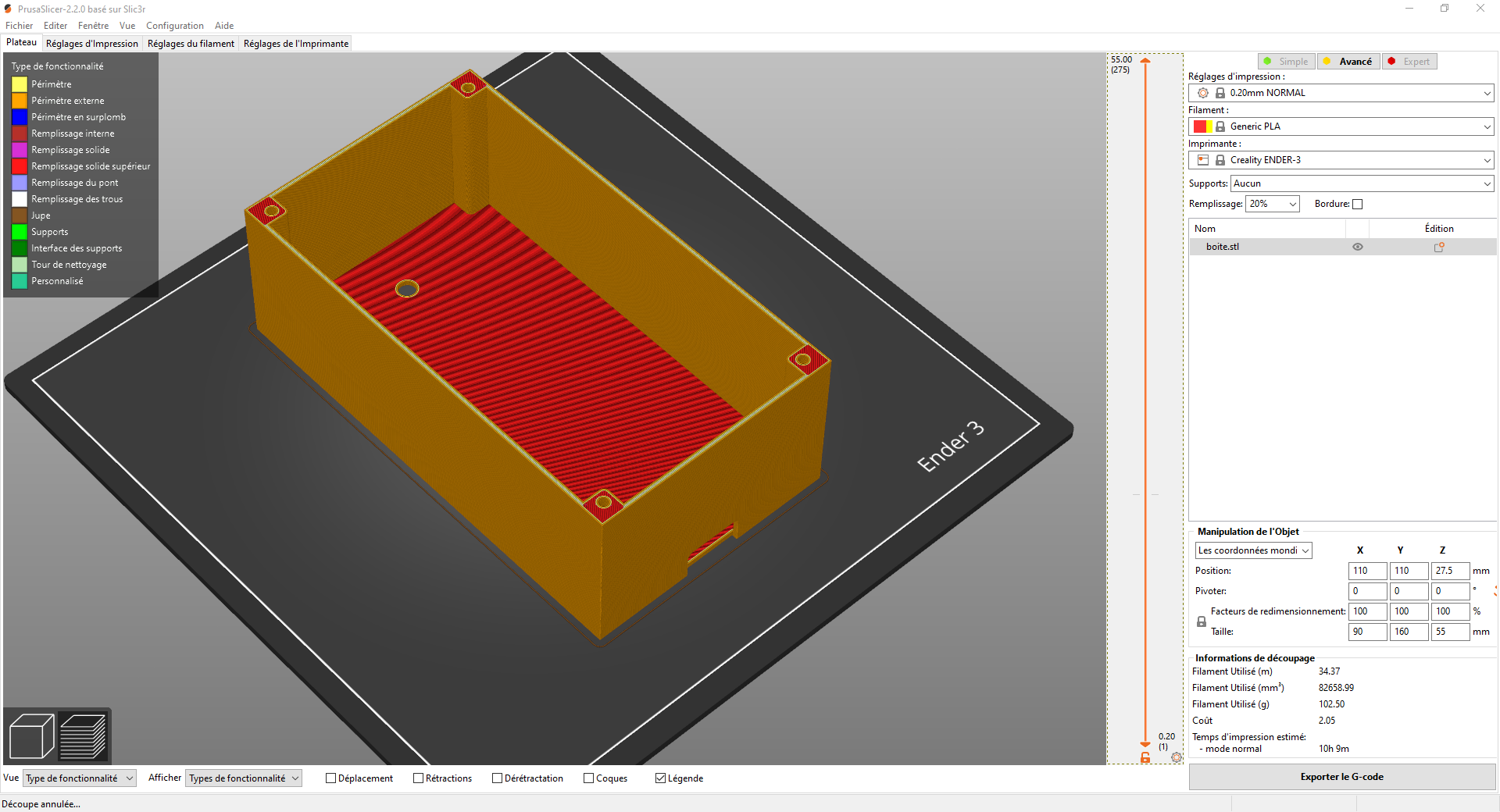Click the print settings cog icon beside 0.20mm NORMAL
The width and height of the screenshot is (1500, 812).
(1203, 93)
